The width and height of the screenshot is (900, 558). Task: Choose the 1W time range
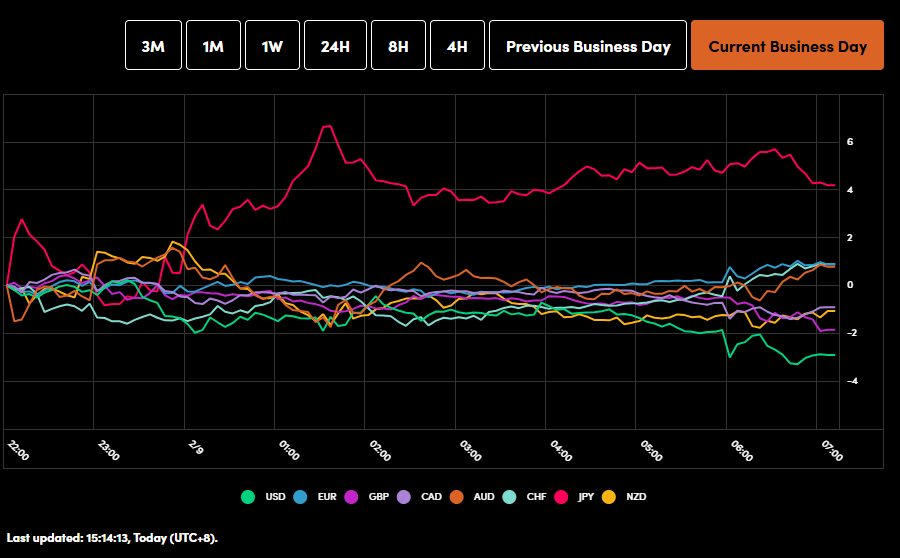[272, 46]
